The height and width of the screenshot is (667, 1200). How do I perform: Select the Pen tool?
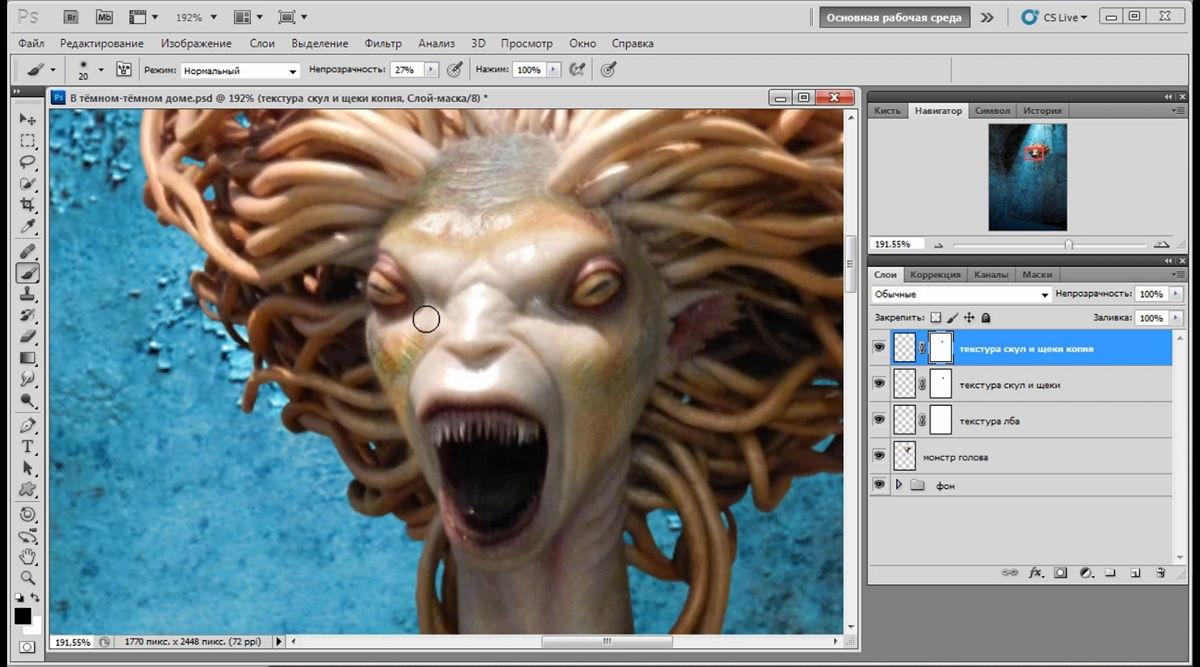coord(27,425)
